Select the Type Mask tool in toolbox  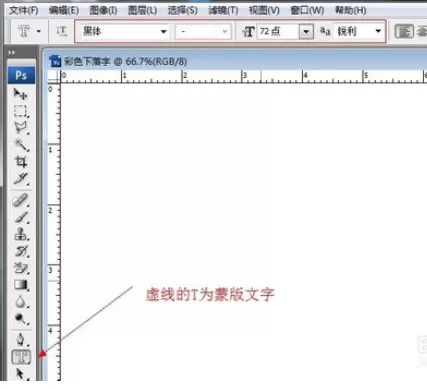(21, 357)
